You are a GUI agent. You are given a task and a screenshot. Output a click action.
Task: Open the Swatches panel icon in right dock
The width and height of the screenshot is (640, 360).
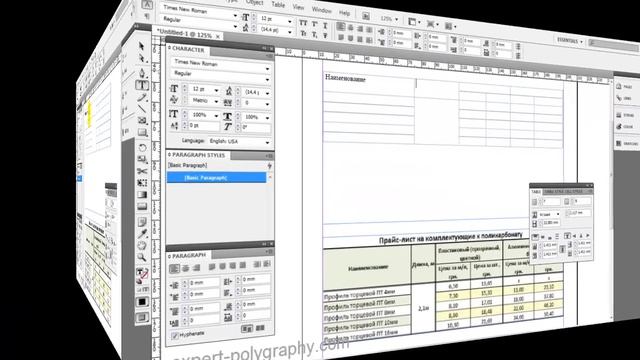[x=619, y=143]
